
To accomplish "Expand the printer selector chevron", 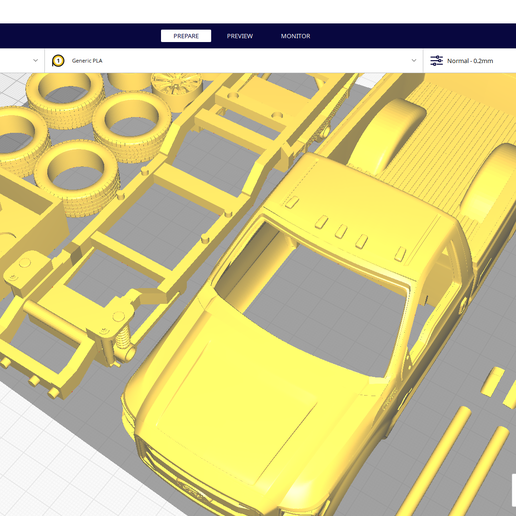I will tap(35, 61).
